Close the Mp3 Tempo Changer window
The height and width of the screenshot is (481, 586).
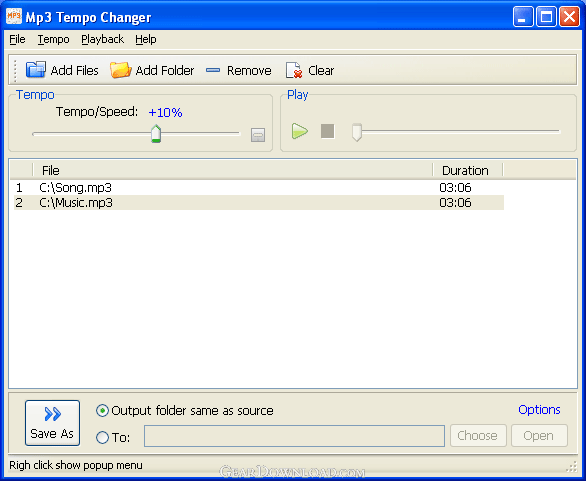click(569, 17)
